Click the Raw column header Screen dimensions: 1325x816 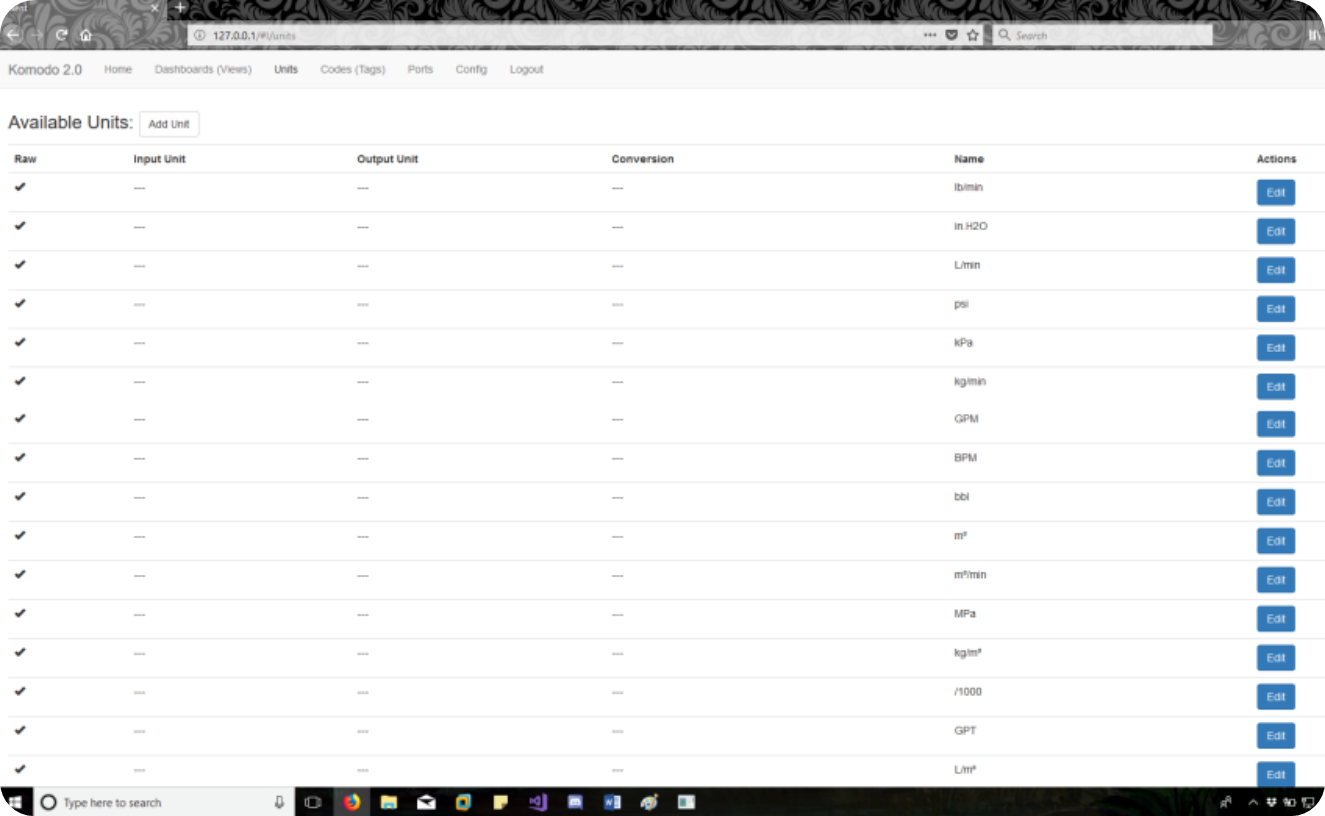25,159
